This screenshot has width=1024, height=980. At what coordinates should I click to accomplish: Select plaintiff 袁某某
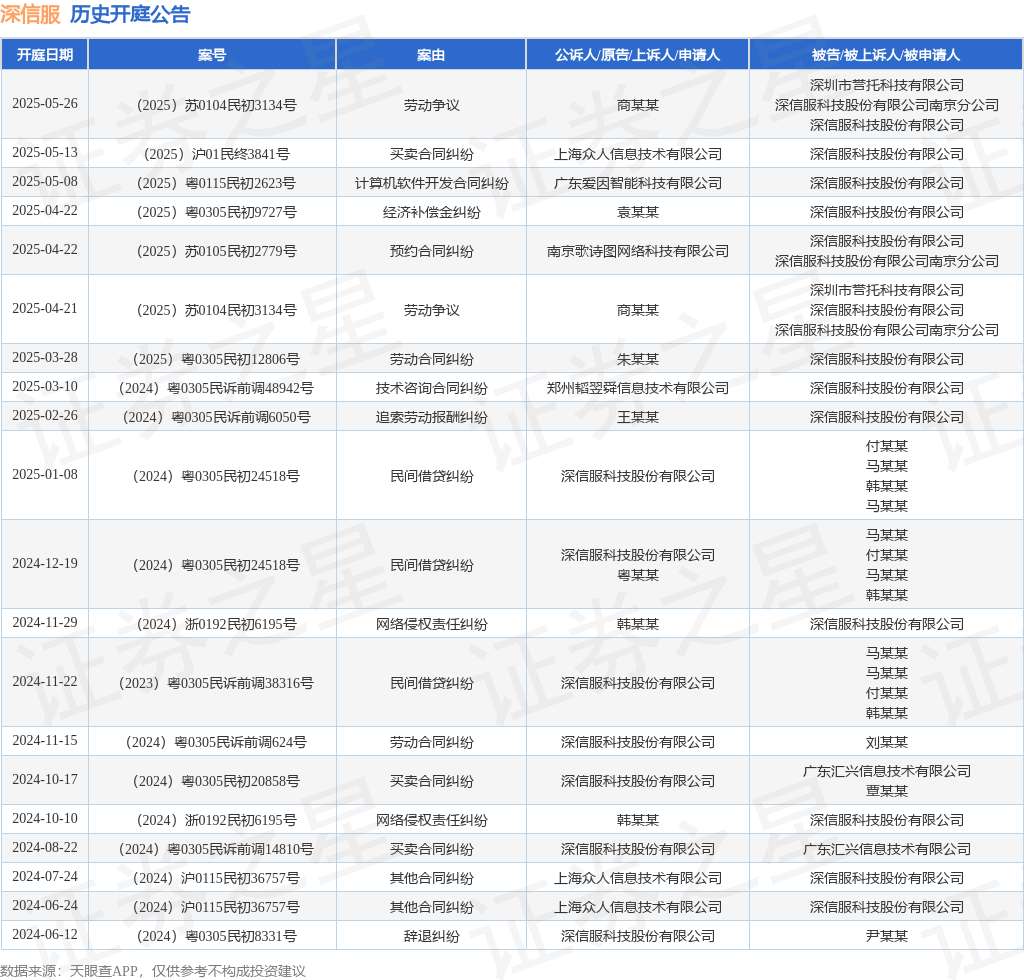coord(637,212)
